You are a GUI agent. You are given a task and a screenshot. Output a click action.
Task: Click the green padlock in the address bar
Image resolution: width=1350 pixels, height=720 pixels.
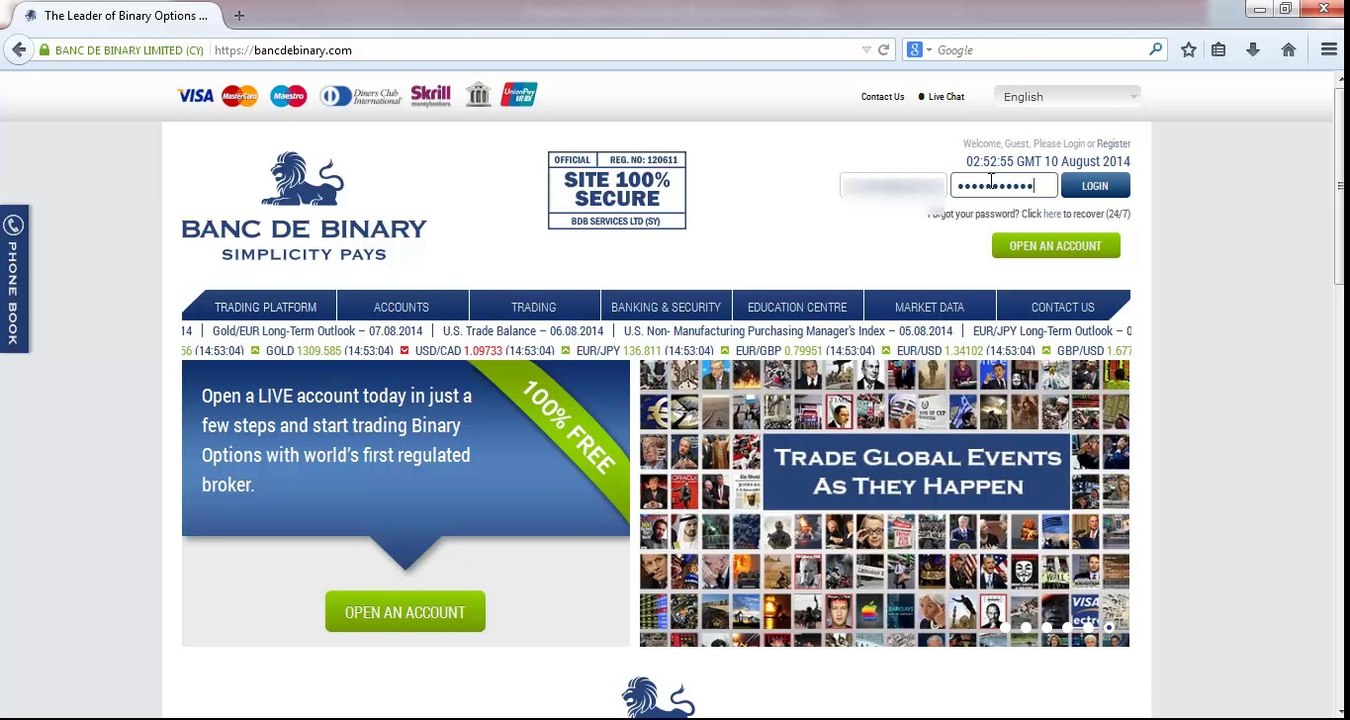coord(44,50)
